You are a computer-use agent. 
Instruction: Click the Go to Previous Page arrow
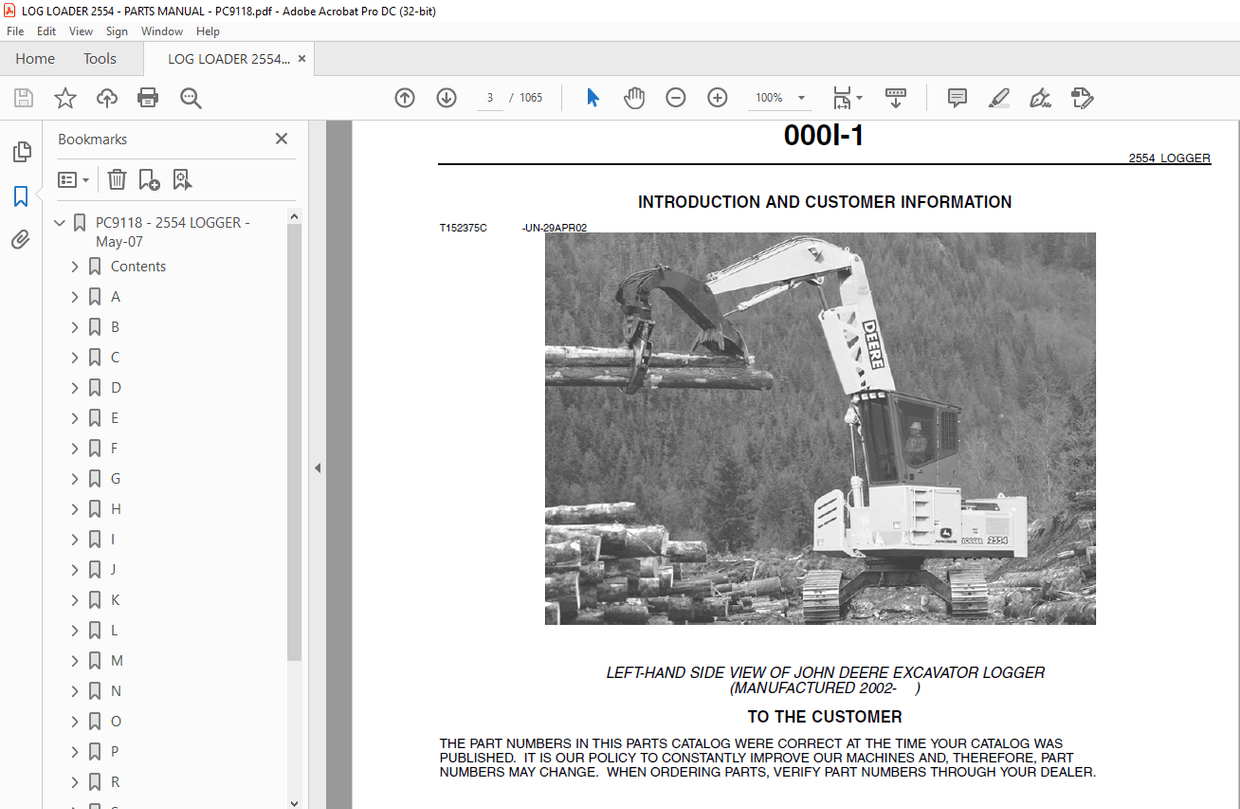click(405, 97)
